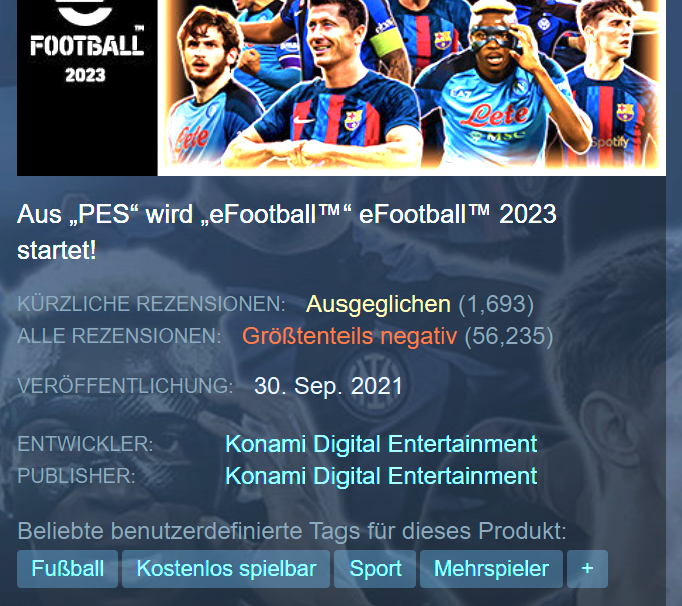Open the Sport tag

(x=375, y=569)
